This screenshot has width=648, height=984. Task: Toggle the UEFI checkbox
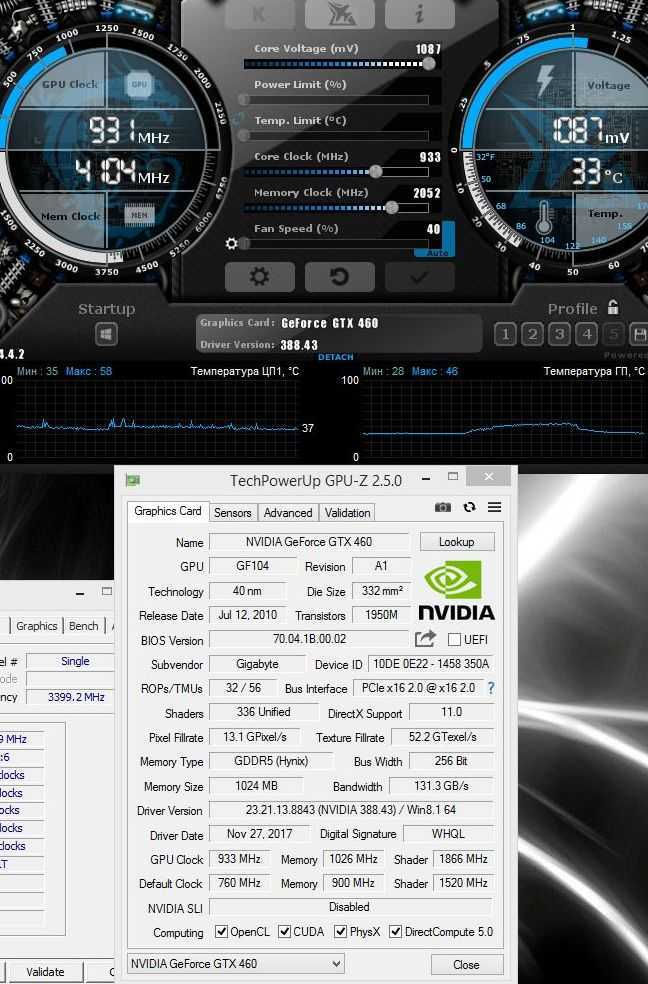click(x=454, y=639)
